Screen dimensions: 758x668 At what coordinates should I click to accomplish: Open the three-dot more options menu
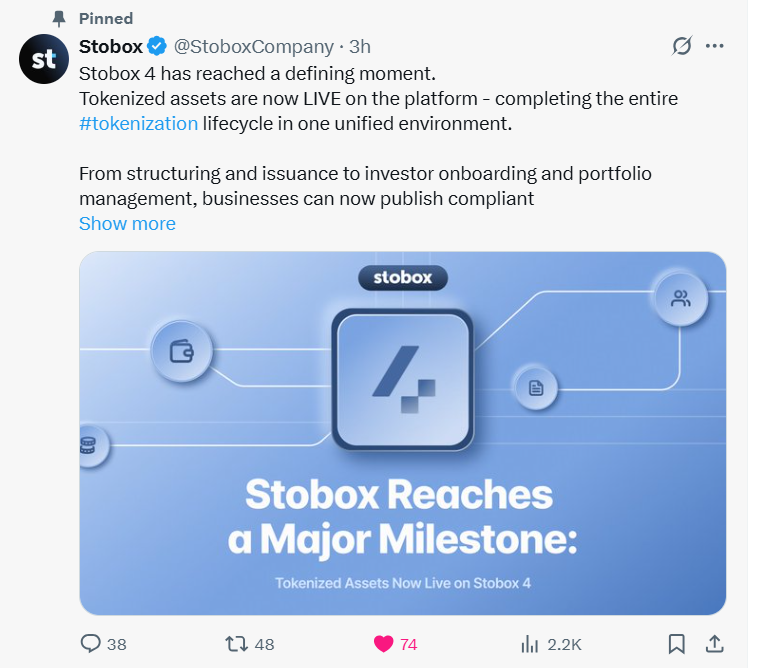coord(714,46)
